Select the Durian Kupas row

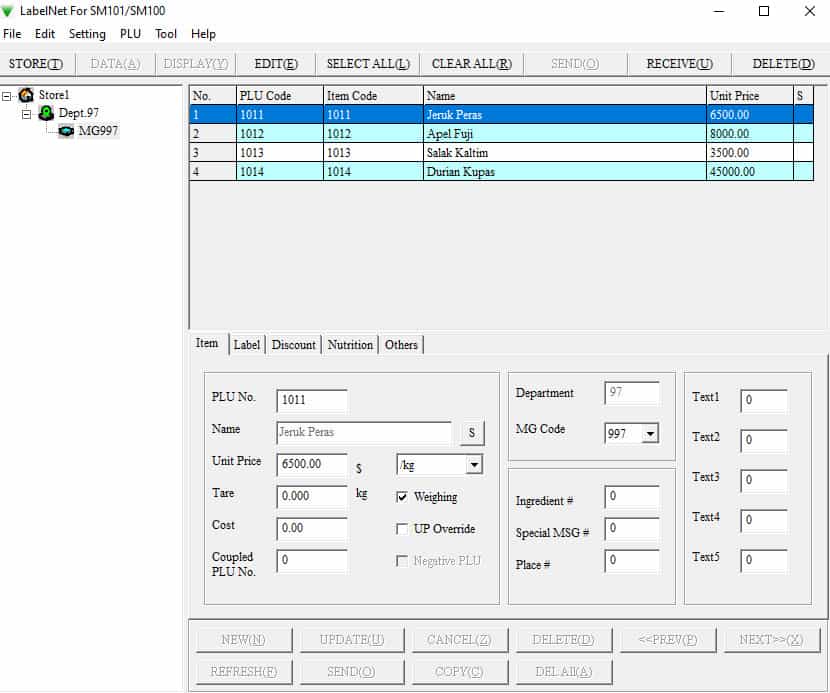[x=501, y=172]
